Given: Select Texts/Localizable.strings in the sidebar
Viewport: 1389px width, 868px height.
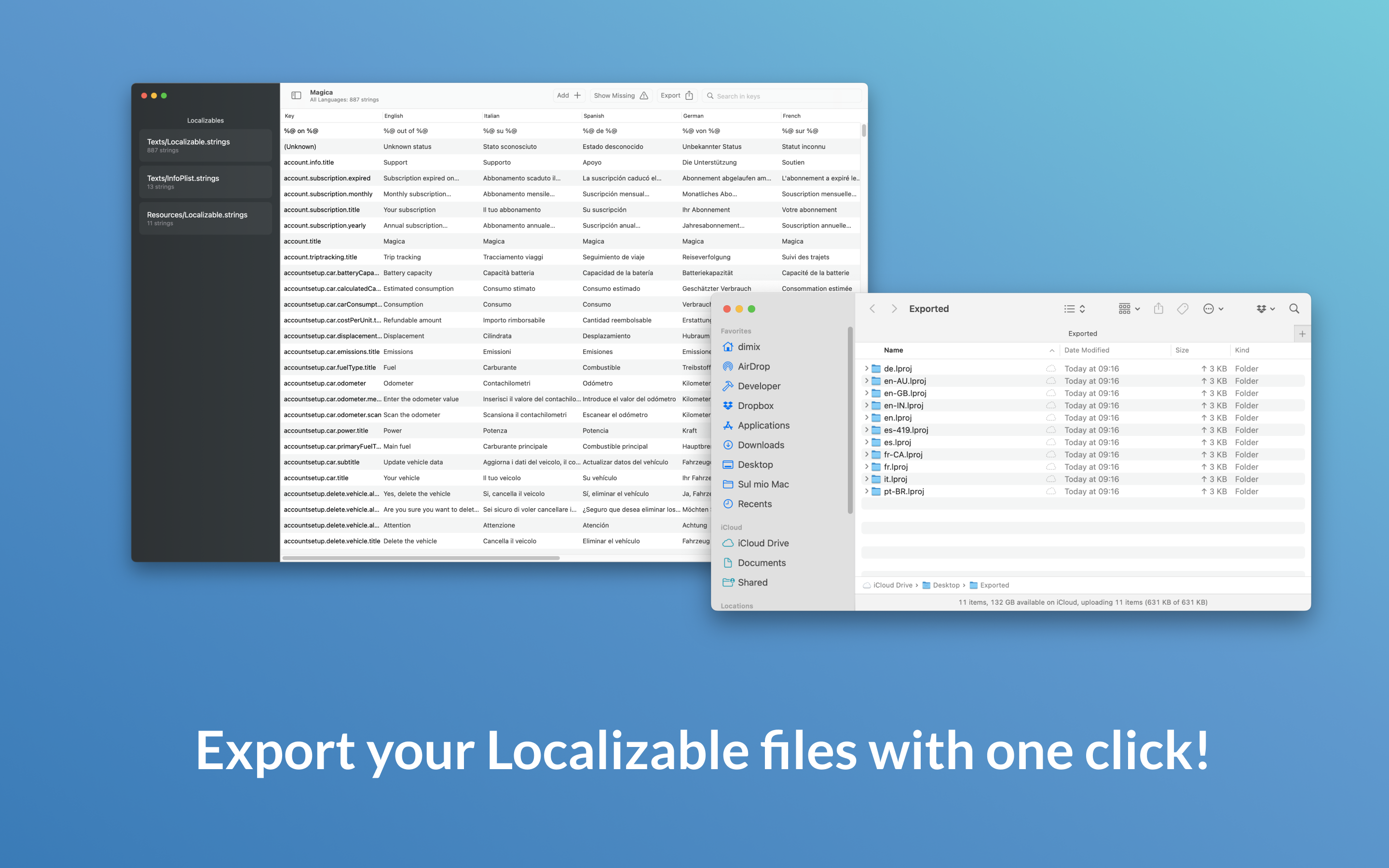Looking at the screenshot, I should (x=205, y=145).
